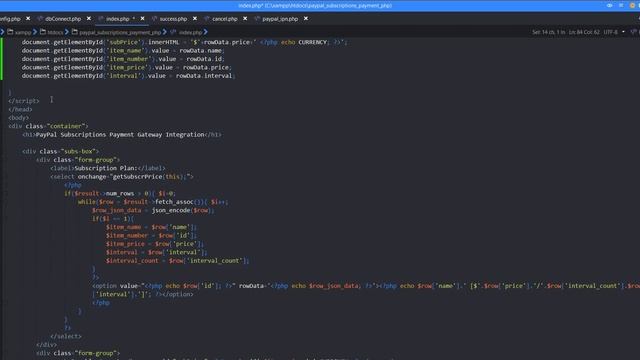640x360 pixels.
Task: Expand the chevron after xampp breadcrumb
Action: (35, 32)
